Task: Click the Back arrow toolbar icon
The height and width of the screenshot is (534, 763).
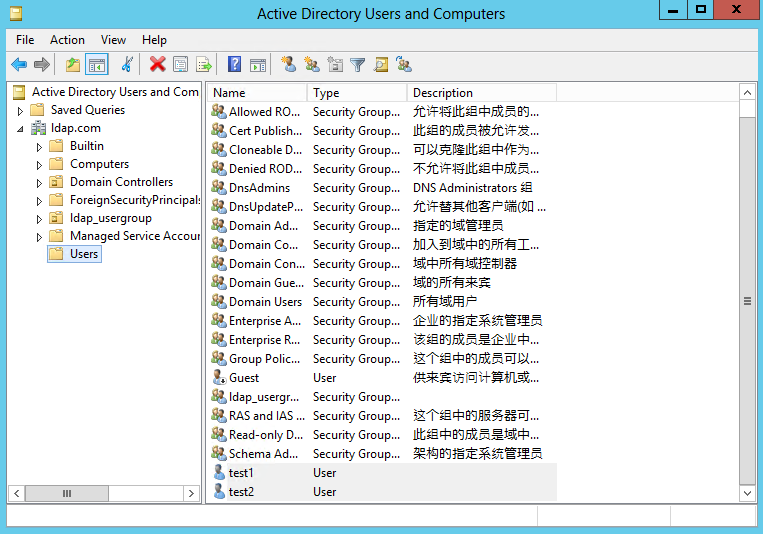Action: click(x=19, y=64)
